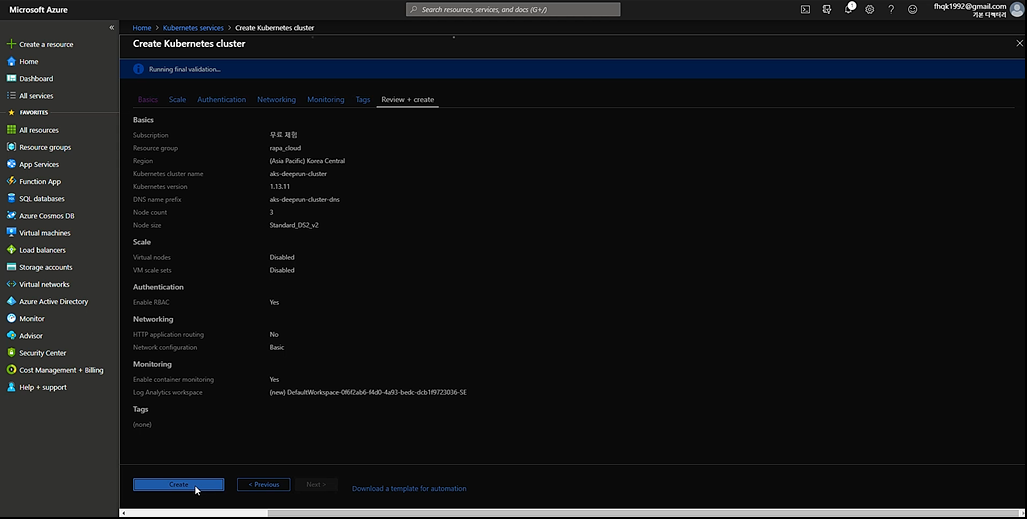Click the All resources grid icon
The width and height of the screenshot is (1027, 519).
(x=11, y=130)
